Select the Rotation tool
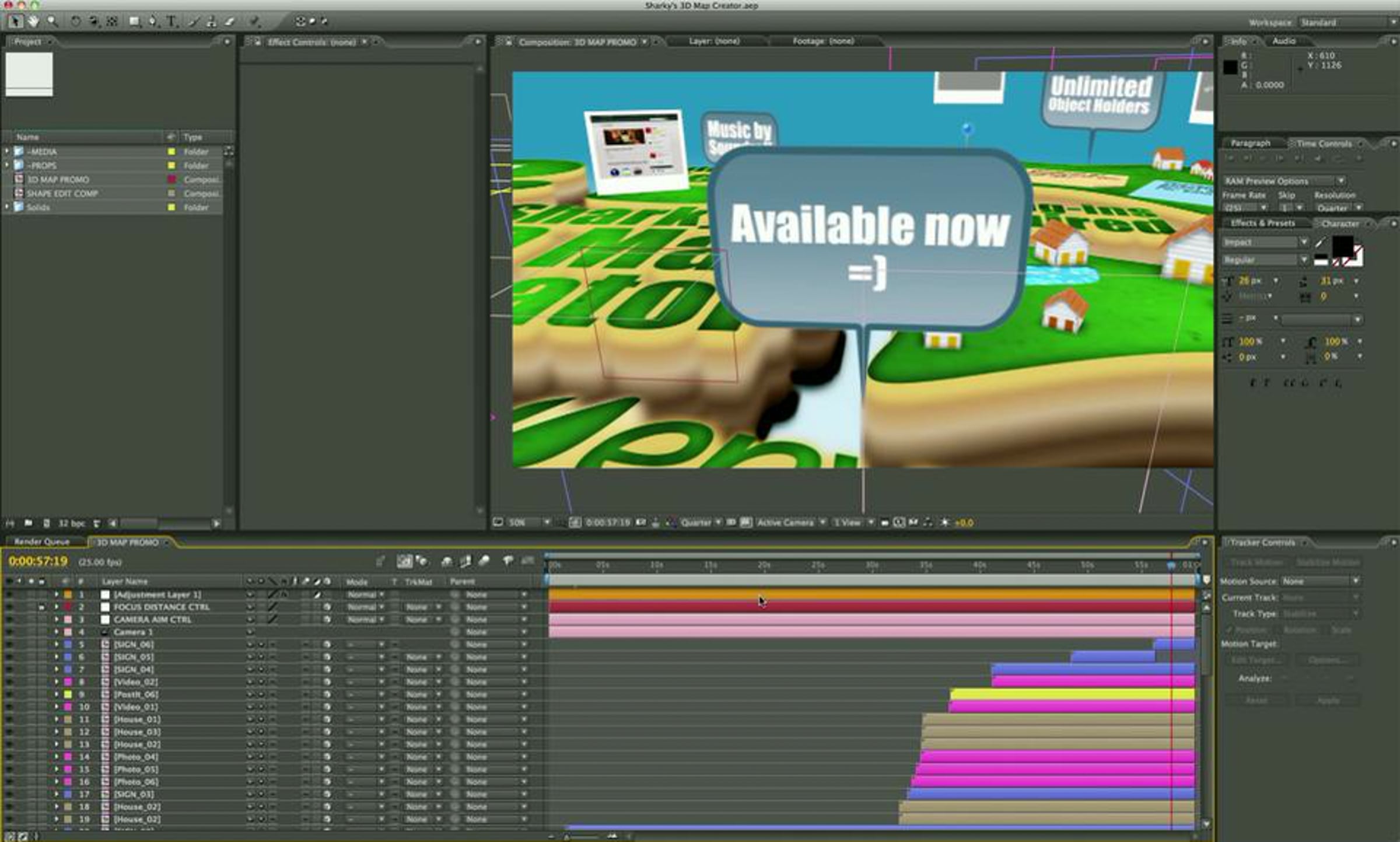This screenshot has height=842, width=1400. [x=76, y=22]
